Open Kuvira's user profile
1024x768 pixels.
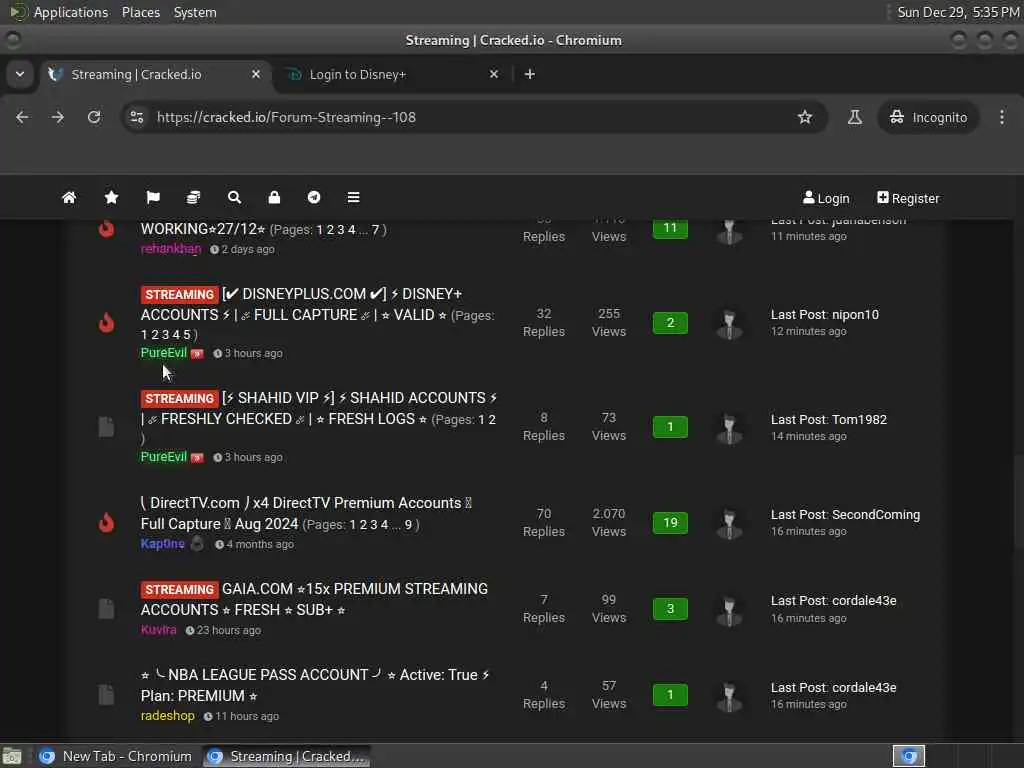click(159, 630)
